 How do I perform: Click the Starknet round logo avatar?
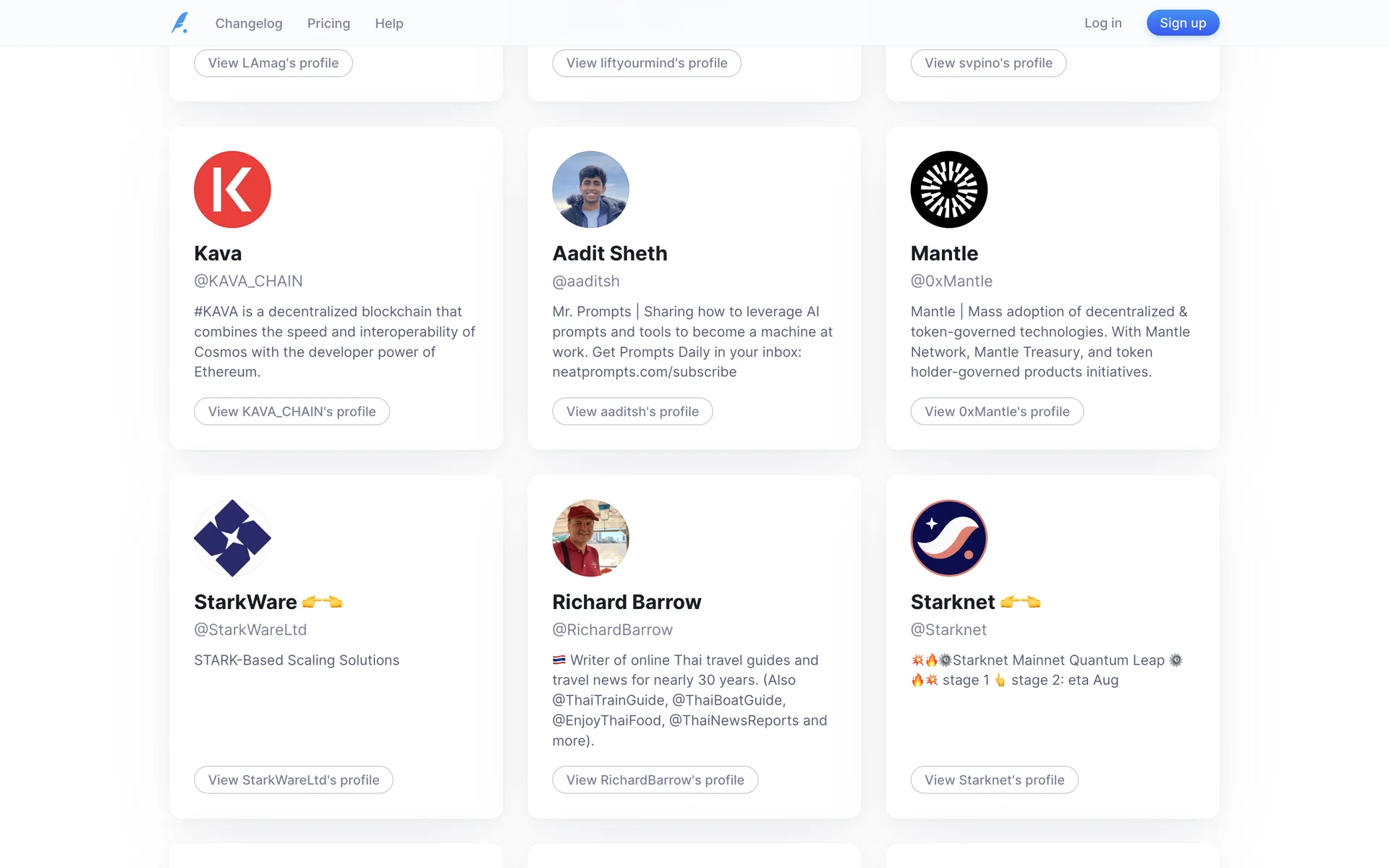[x=948, y=538]
